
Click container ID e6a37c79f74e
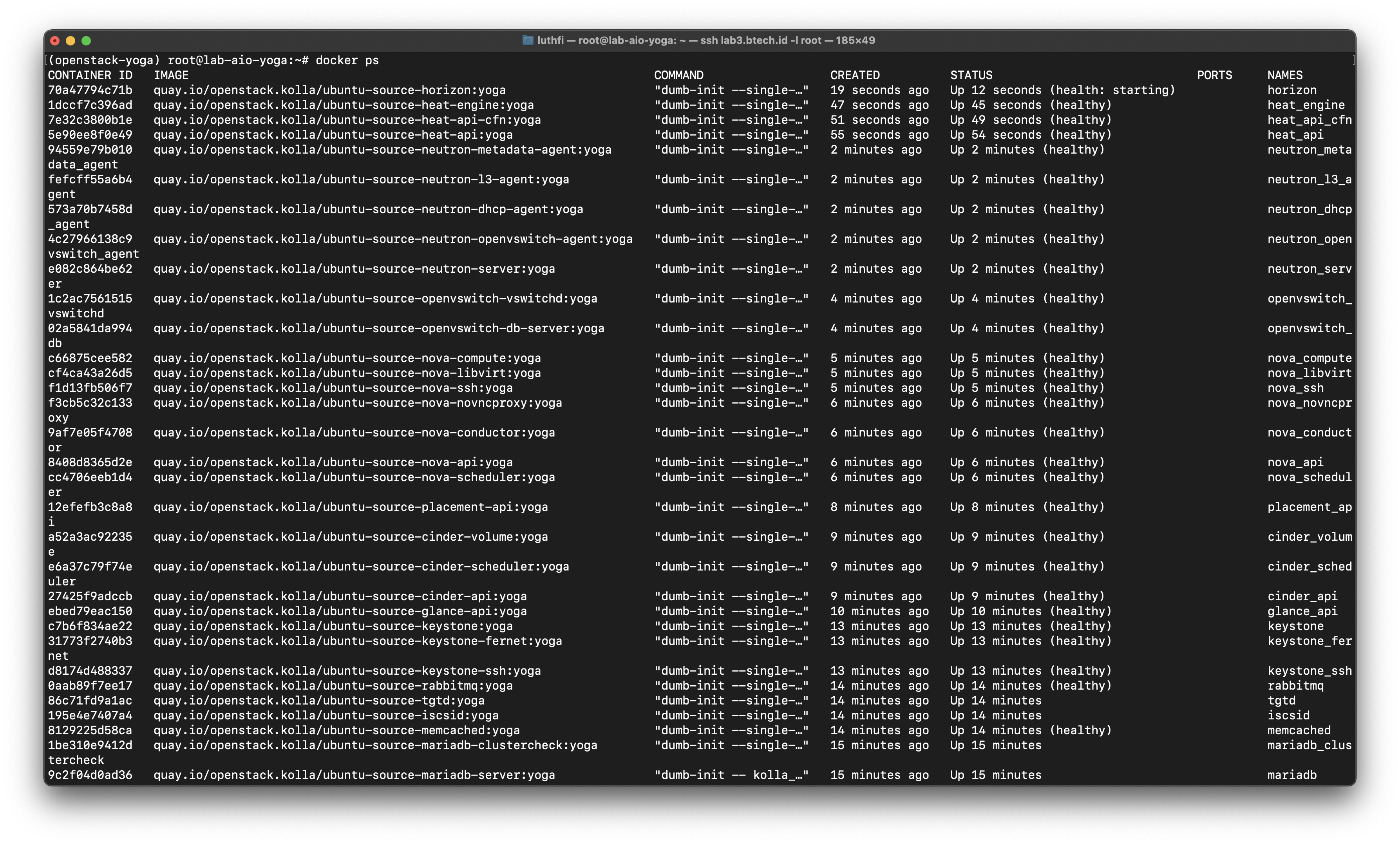[x=90, y=566]
